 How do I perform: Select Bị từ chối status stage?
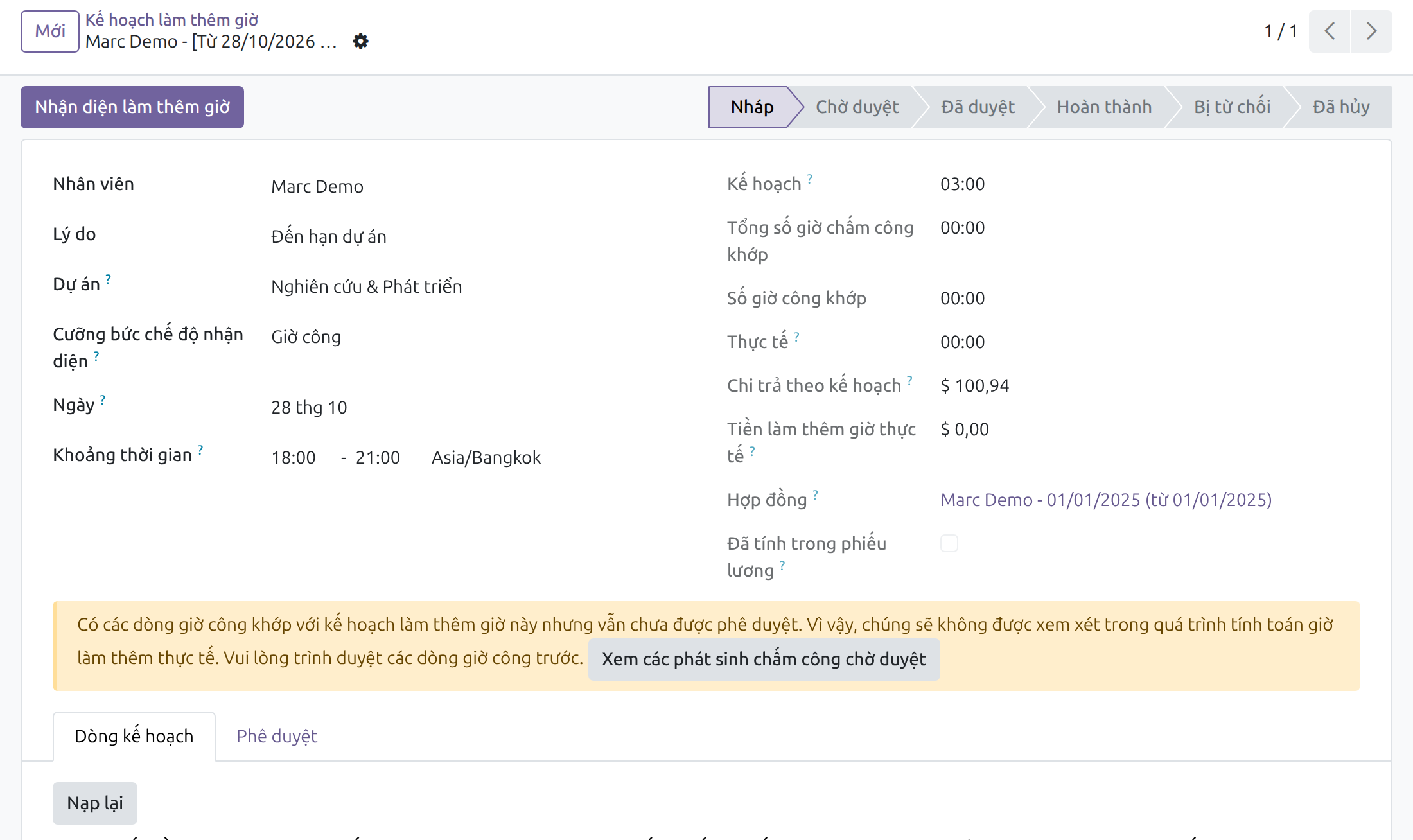(1232, 107)
